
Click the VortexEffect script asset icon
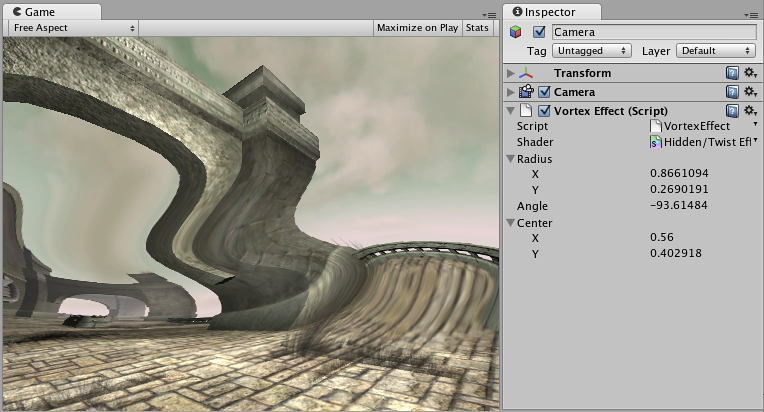[x=656, y=126]
